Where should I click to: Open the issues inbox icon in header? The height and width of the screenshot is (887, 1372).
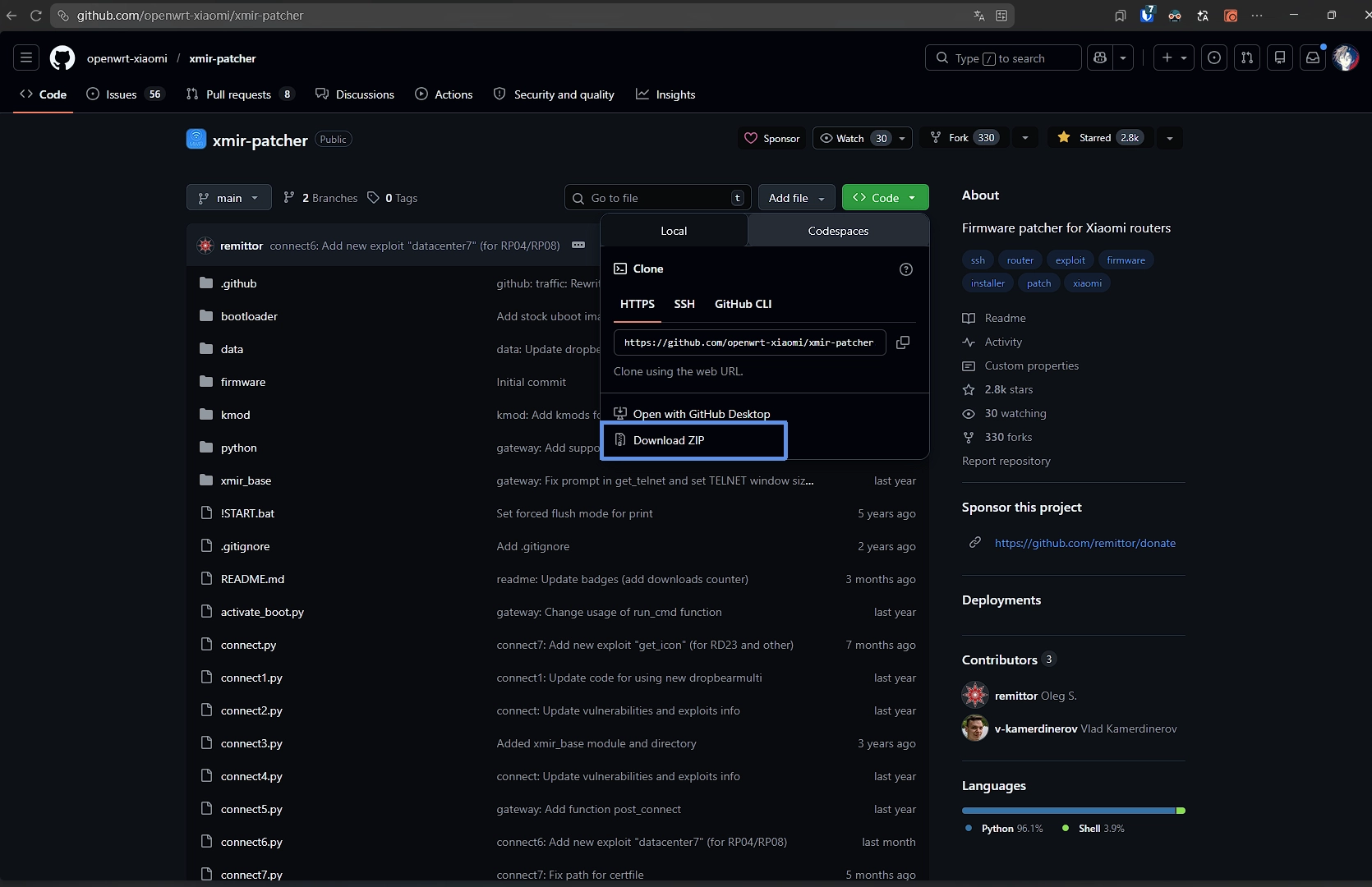pos(1214,57)
